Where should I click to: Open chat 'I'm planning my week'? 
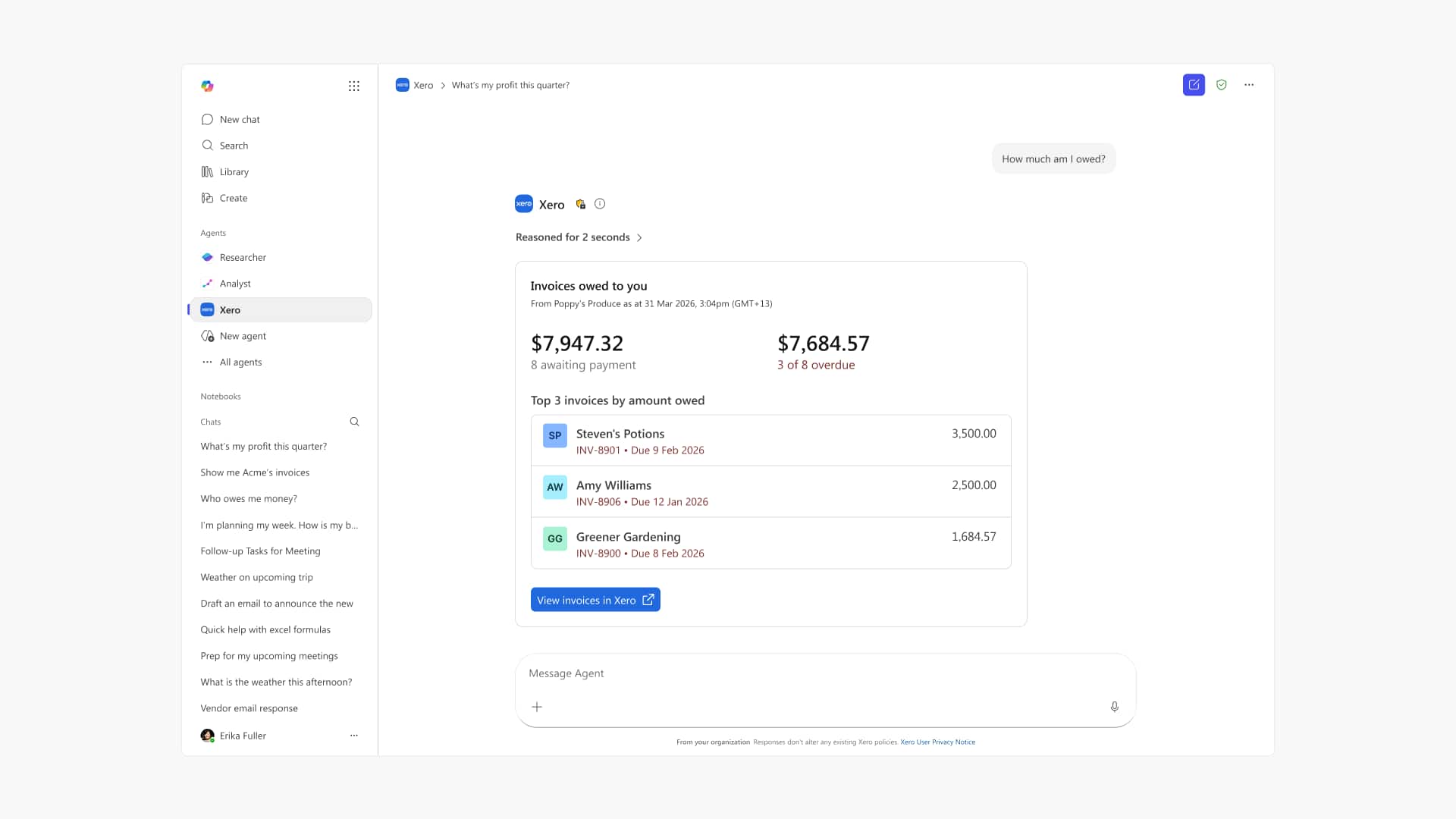tap(279, 525)
